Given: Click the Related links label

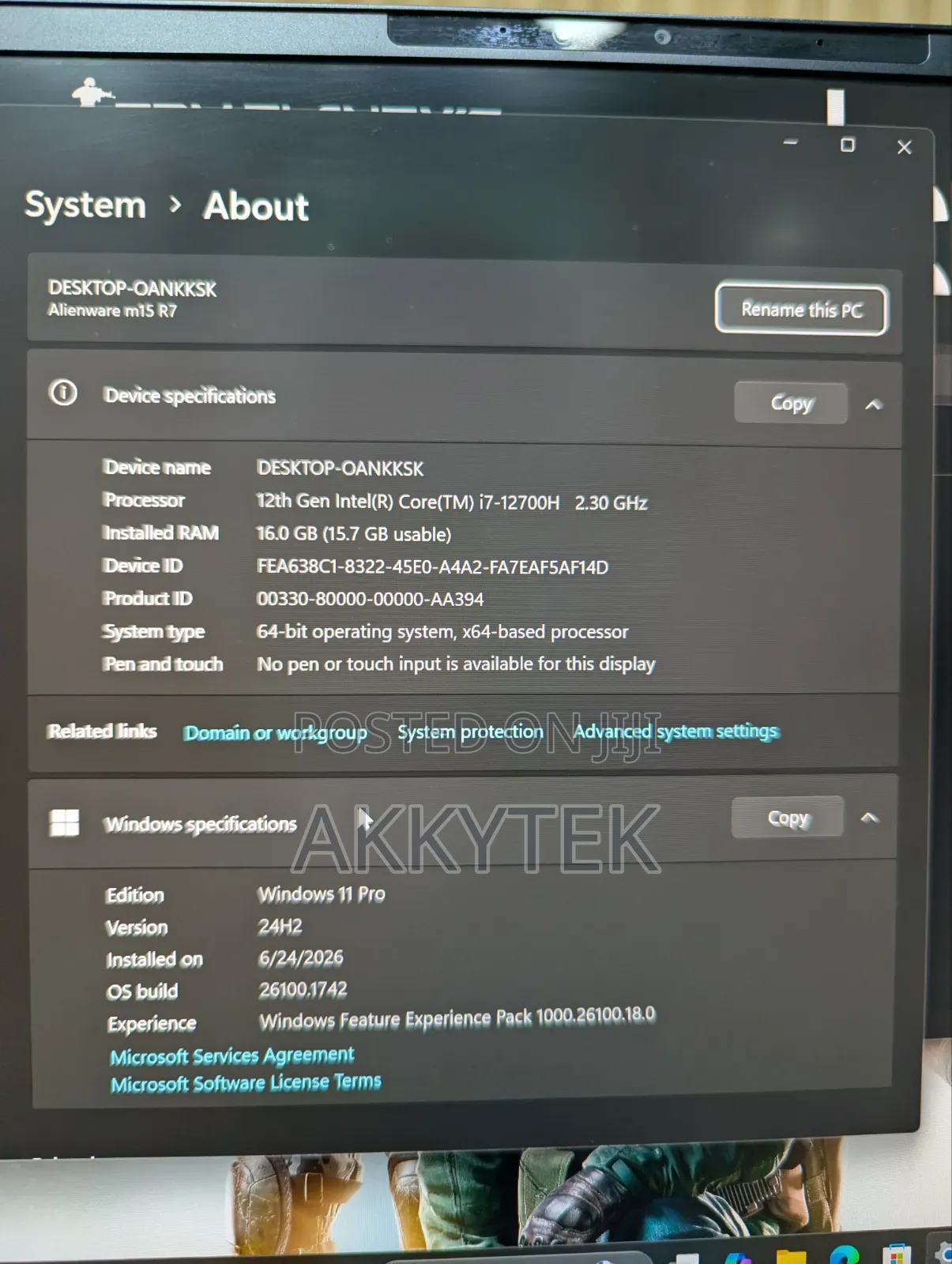Looking at the screenshot, I should (x=102, y=731).
